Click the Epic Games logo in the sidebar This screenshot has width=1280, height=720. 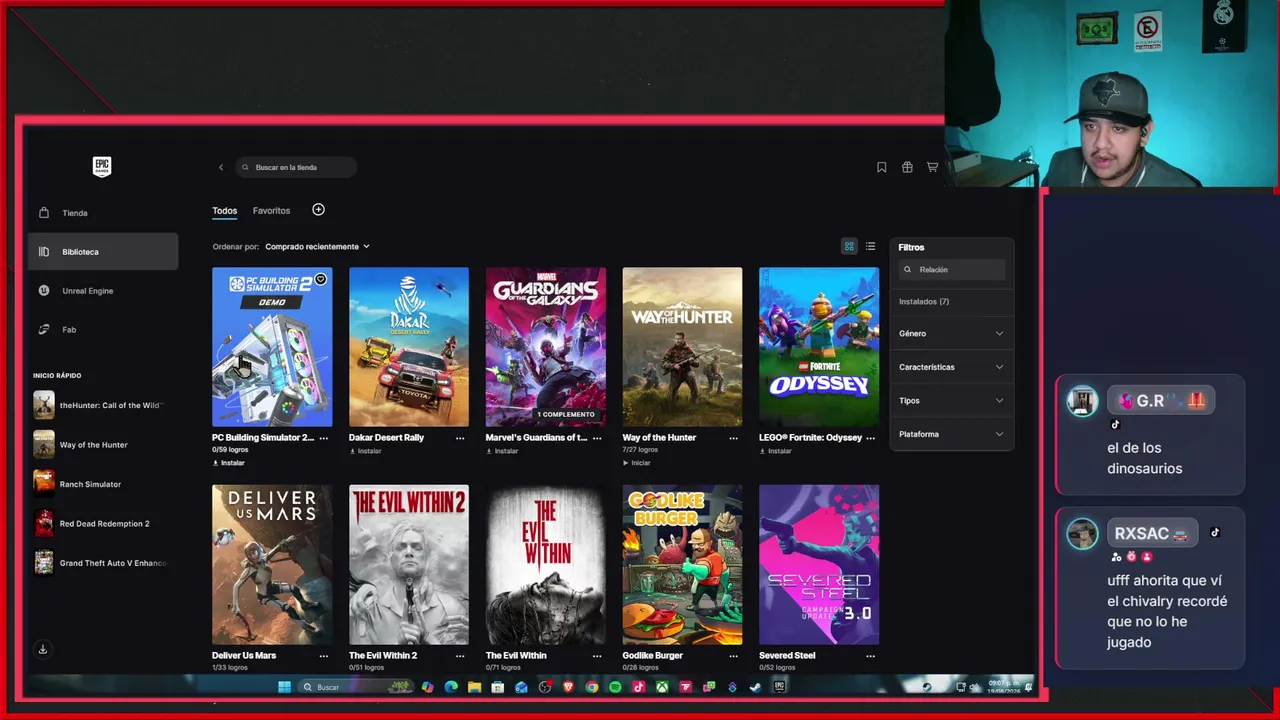pyautogui.click(x=102, y=167)
